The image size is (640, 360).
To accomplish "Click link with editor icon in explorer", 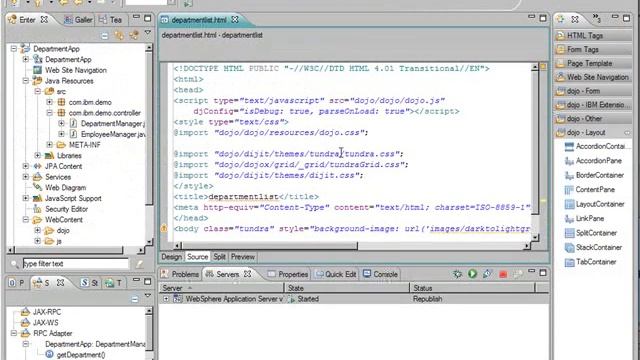I will pyautogui.click(x=119, y=36).
